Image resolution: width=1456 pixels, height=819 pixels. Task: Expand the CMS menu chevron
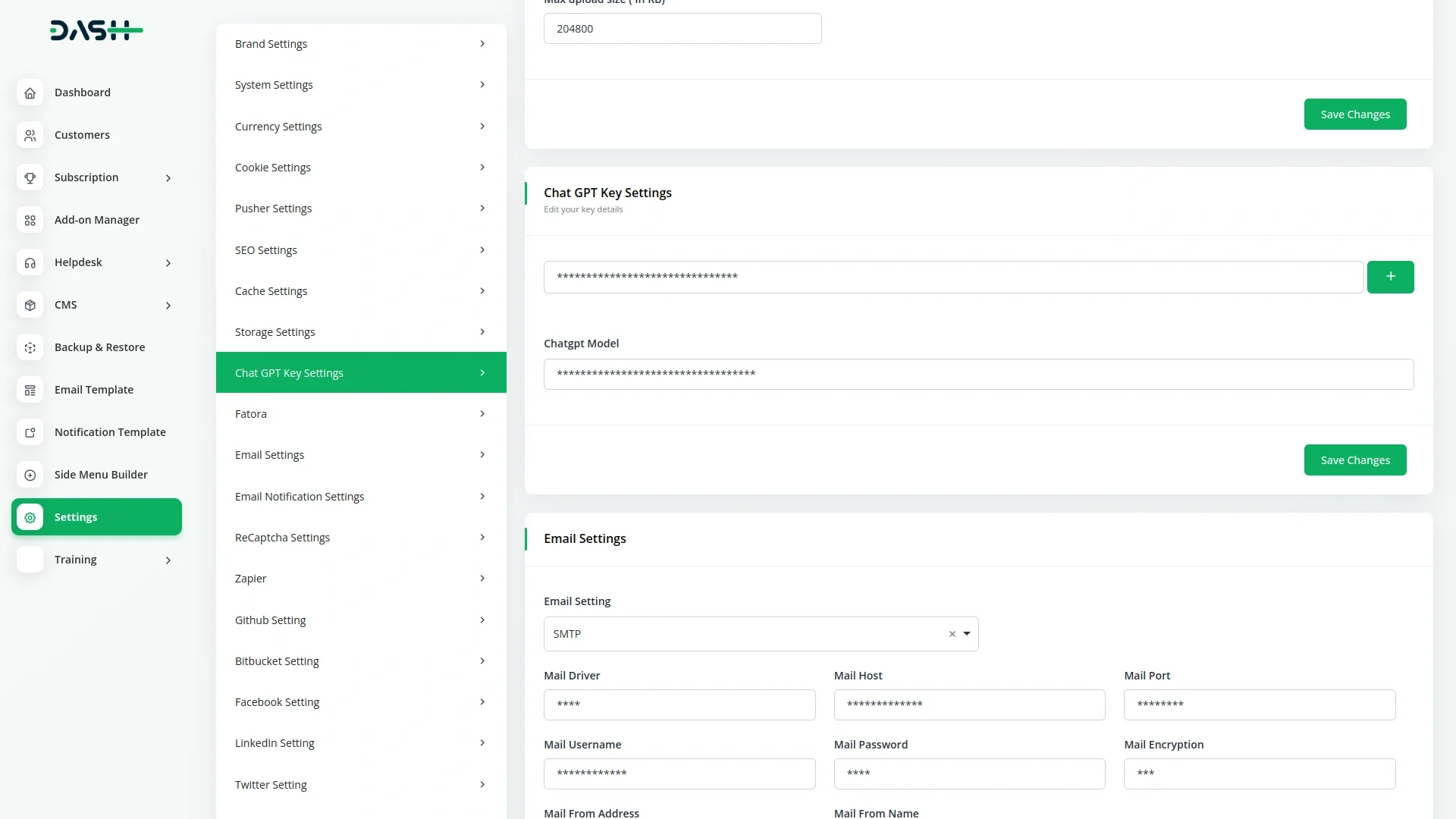168,306
